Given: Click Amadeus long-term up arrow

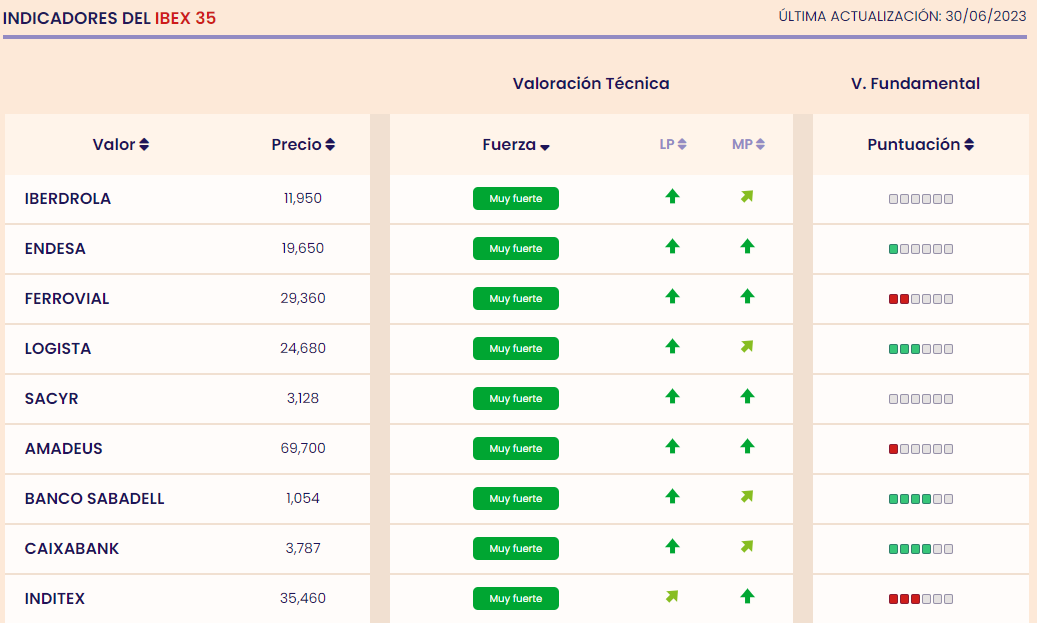Looking at the screenshot, I should click(x=672, y=447).
